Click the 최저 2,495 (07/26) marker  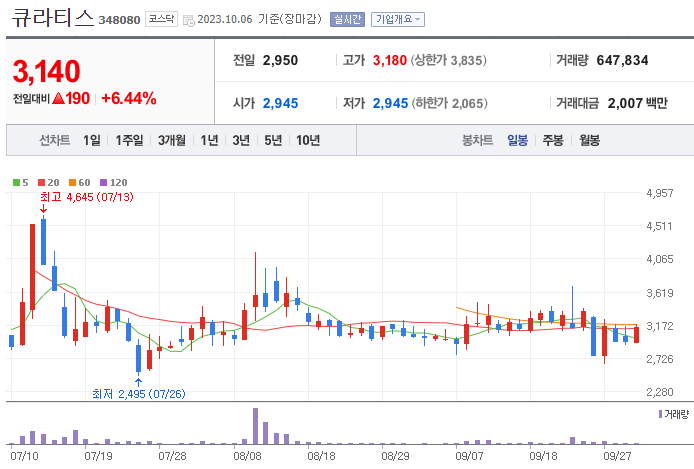pyautogui.click(x=139, y=394)
